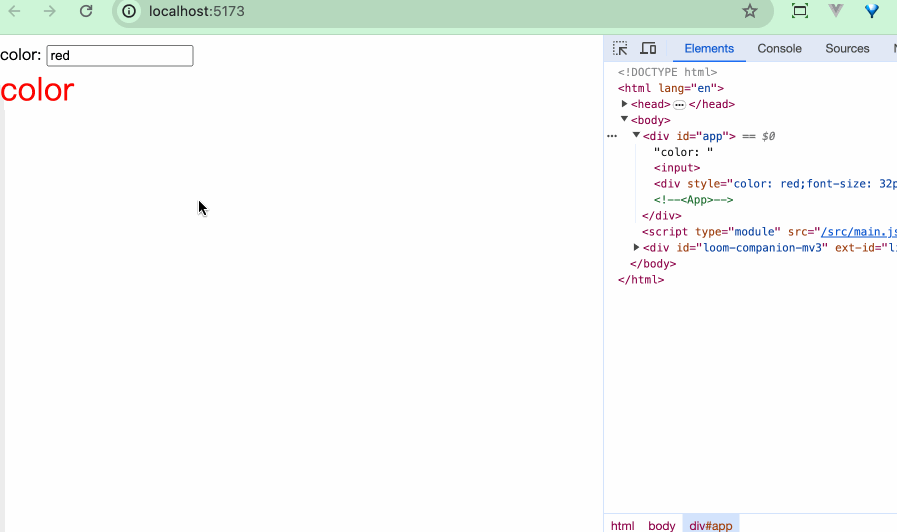
Task: Select body in the breadcrumb bar
Action: point(661,525)
